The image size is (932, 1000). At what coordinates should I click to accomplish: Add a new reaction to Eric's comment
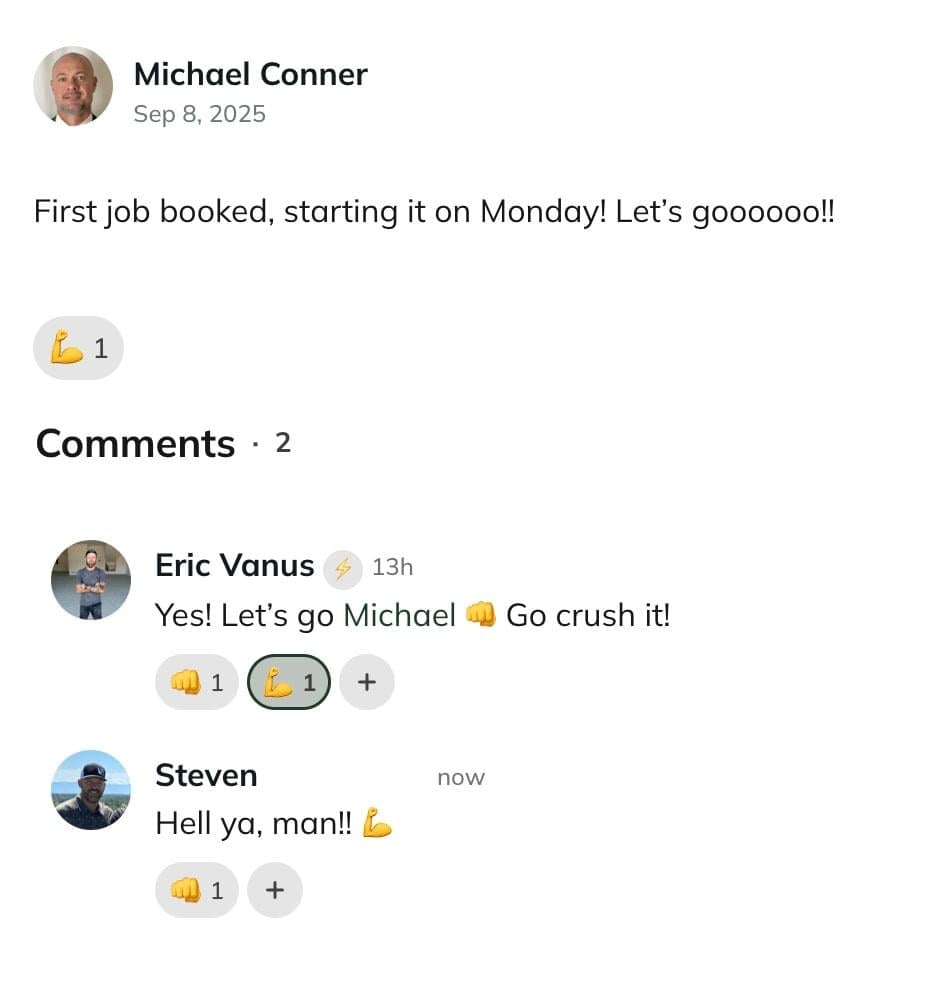tap(367, 682)
